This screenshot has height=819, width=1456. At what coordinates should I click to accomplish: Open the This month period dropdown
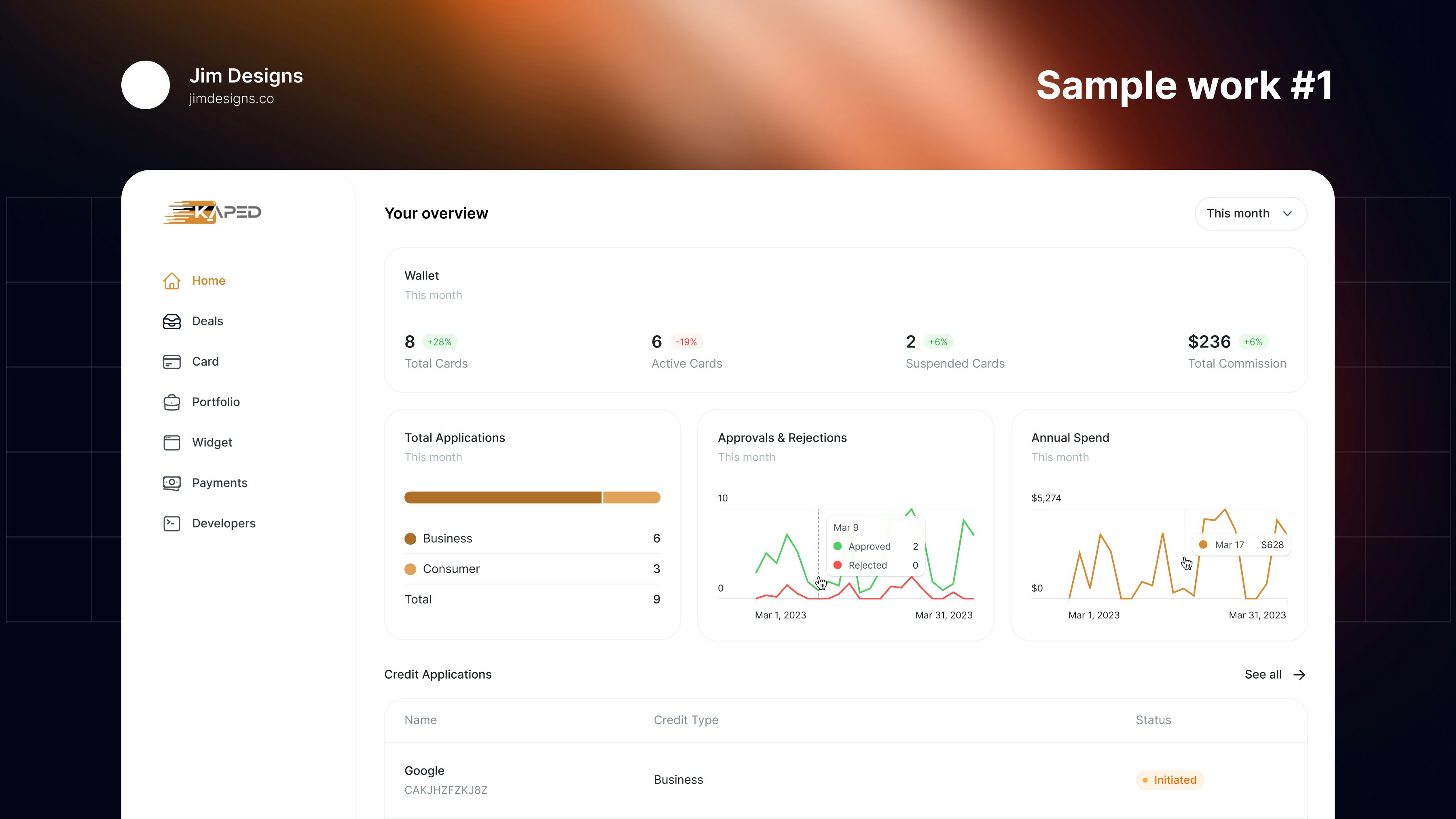point(1250,214)
